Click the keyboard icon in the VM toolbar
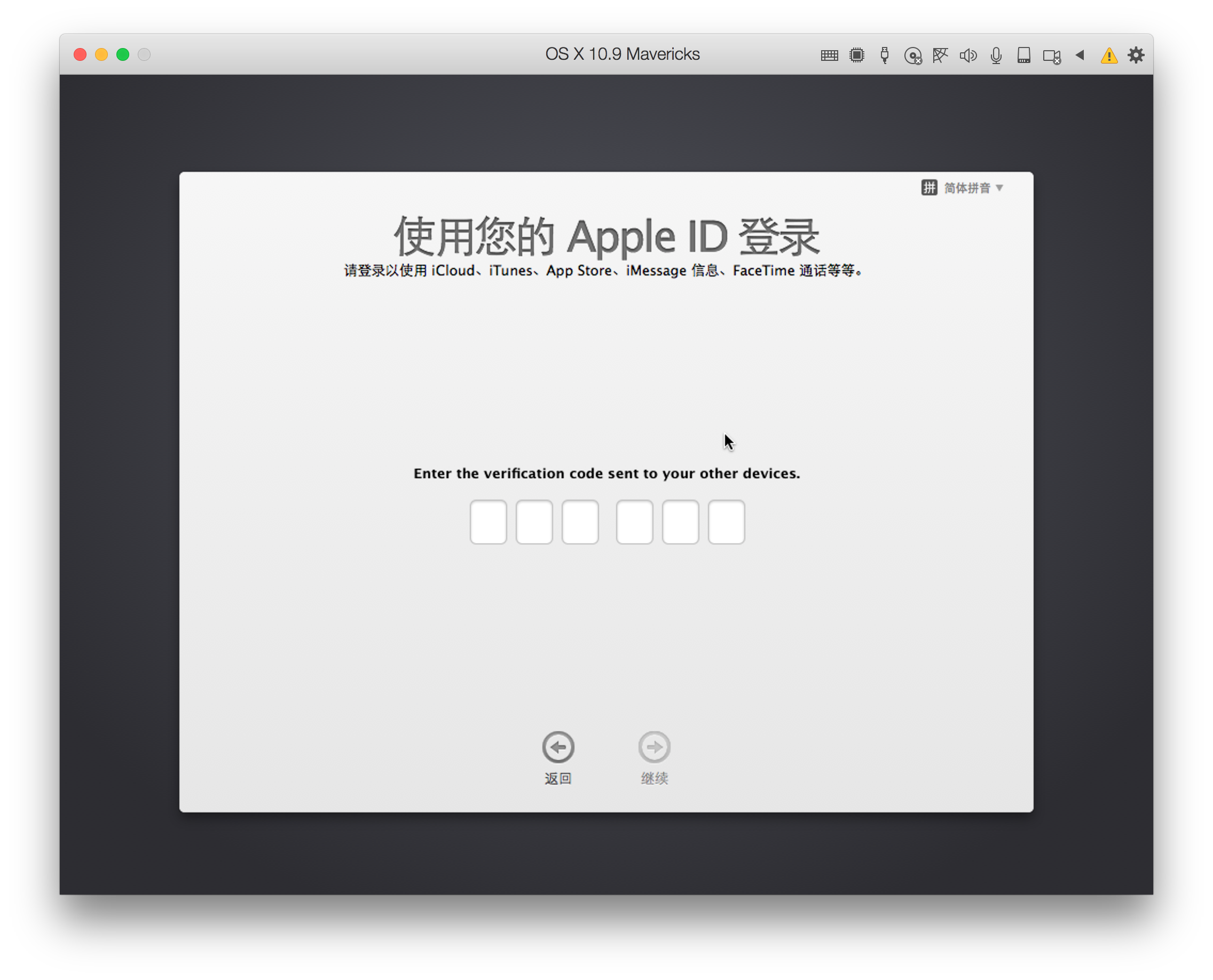The height and width of the screenshot is (980, 1213). point(829,55)
